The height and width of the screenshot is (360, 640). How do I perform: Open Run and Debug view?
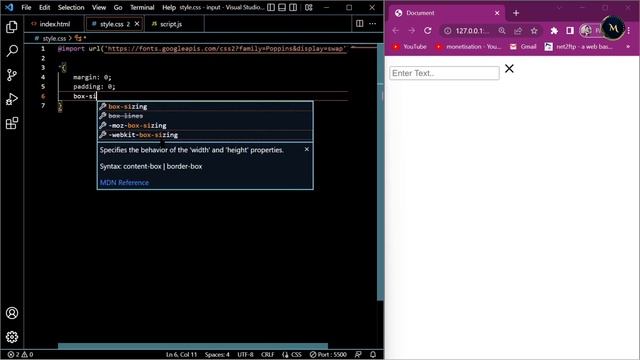[x=12, y=99]
